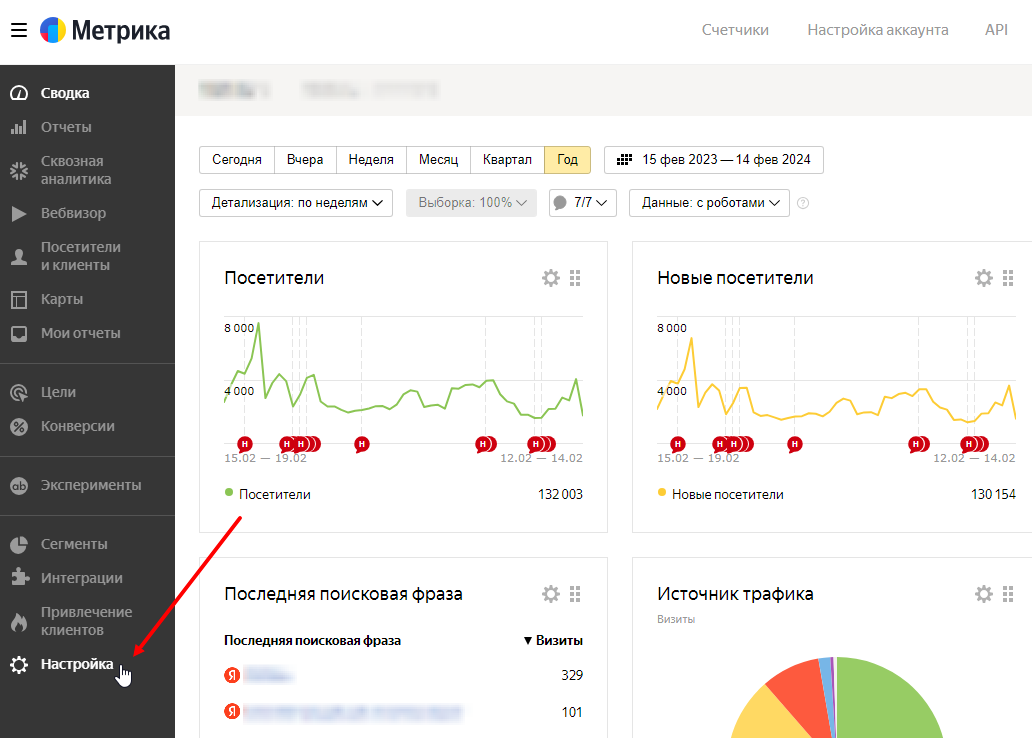Click the help question mark after Данные dropdown

[803, 203]
